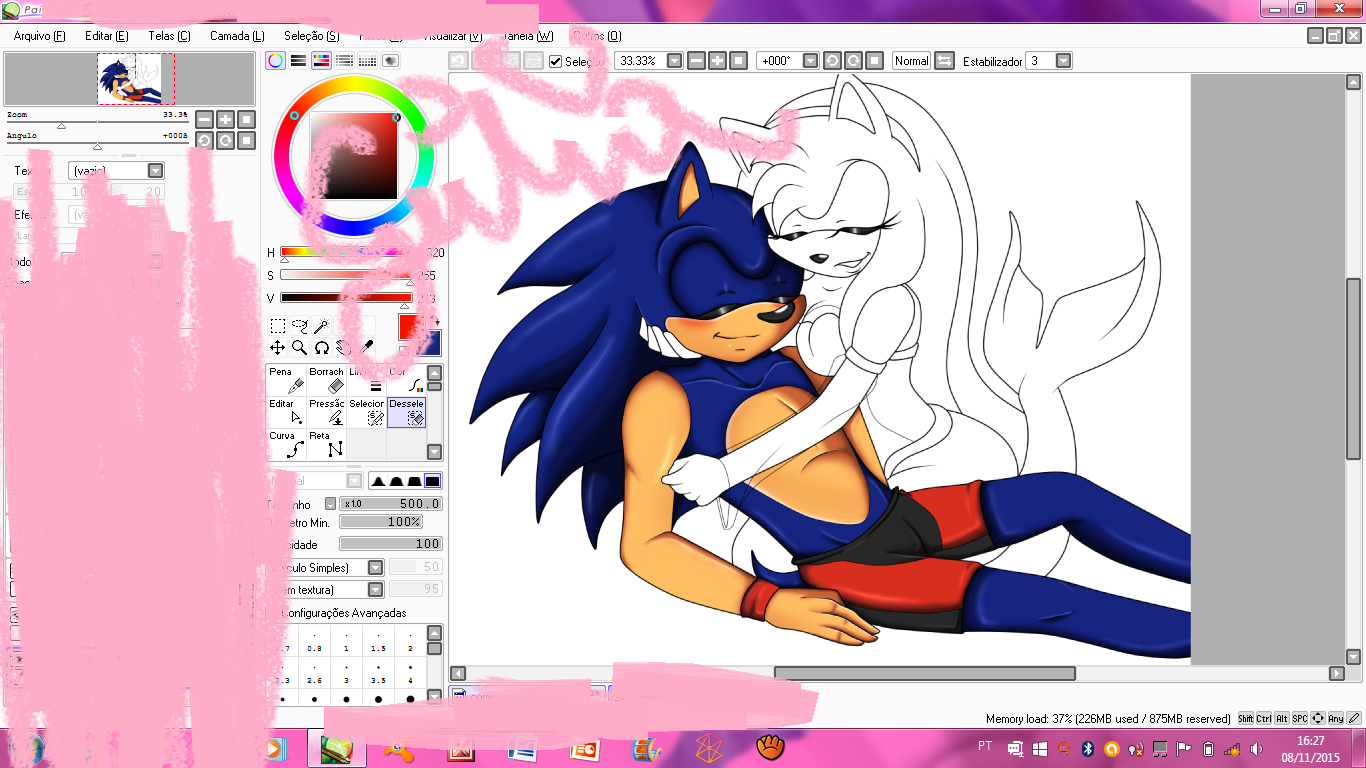Open the Textura (vazio) dropdown
The height and width of the screenshot is (768, 1366).
(x=155, y=171)
